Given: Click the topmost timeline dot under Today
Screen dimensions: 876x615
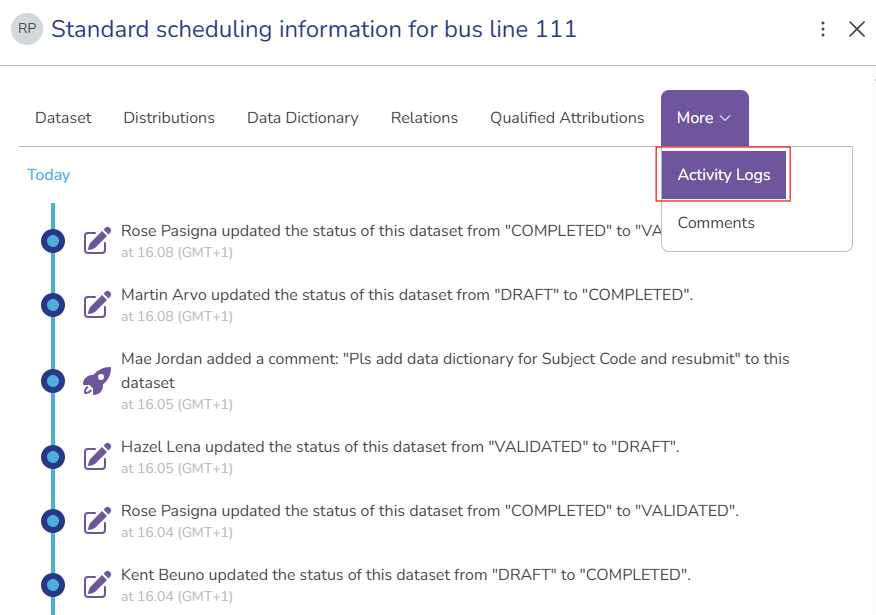Looking at the screenshot, I should [x=52, y=240].
